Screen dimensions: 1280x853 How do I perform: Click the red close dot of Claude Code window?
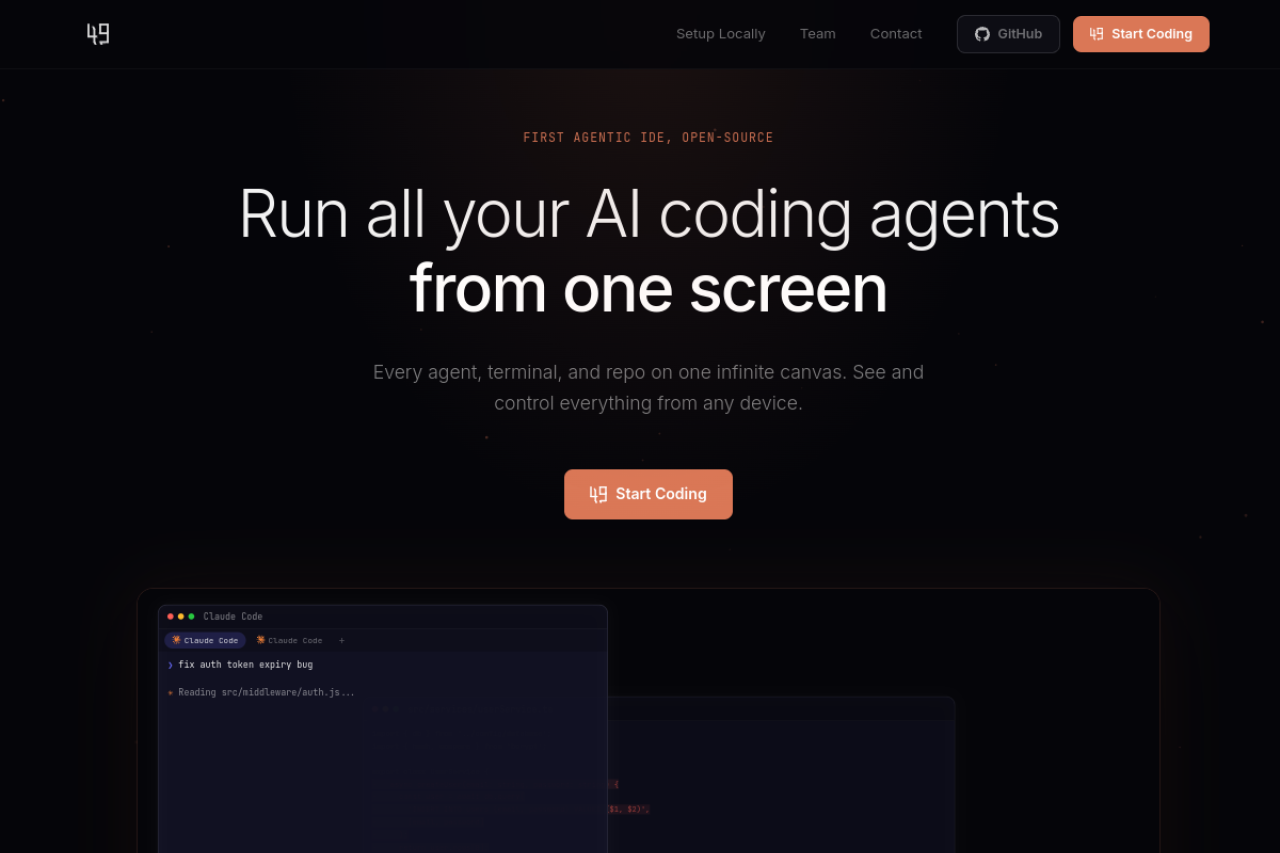tap(170, 616)
